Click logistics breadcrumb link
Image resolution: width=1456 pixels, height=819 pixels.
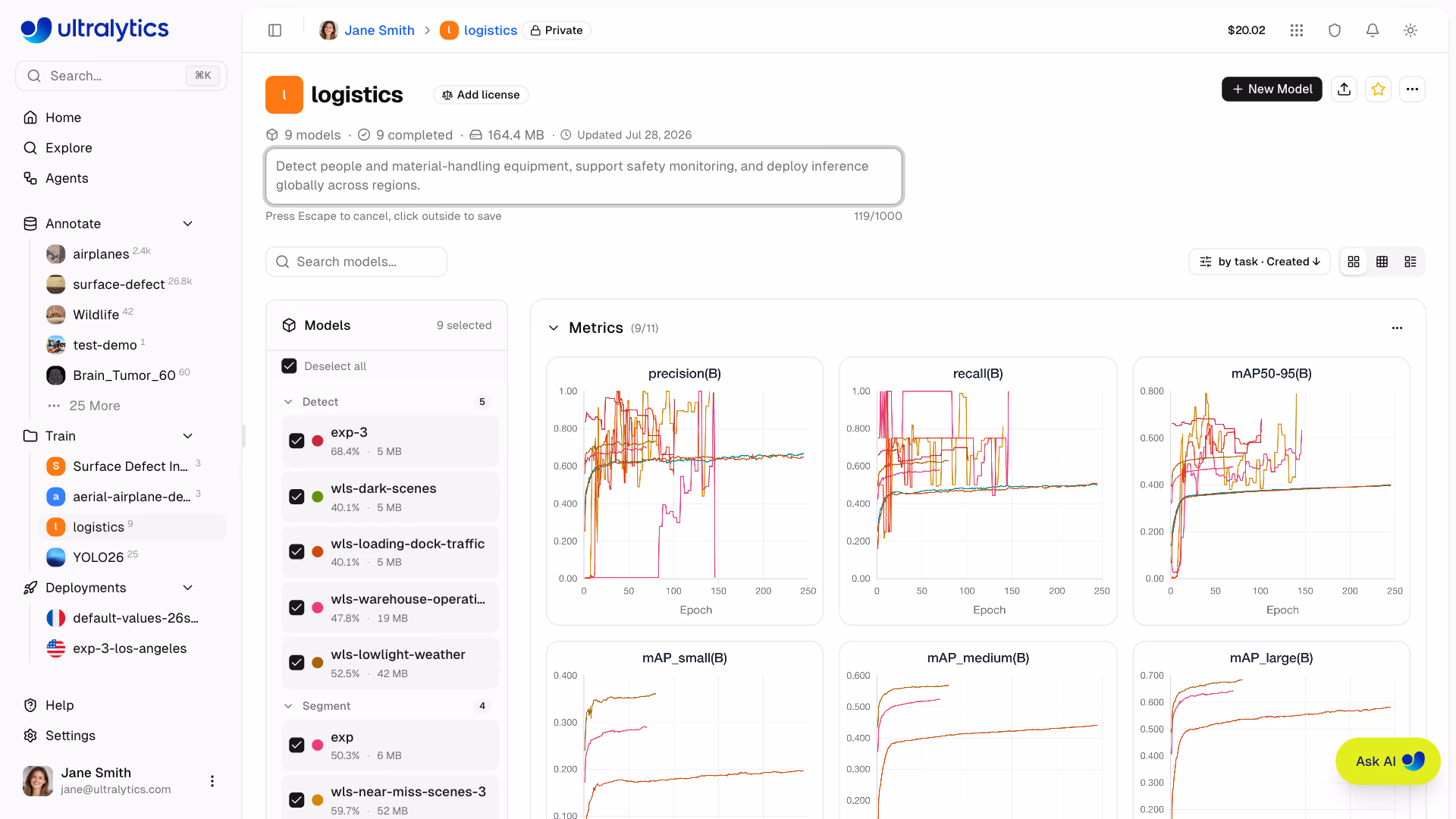click(490, 30)
